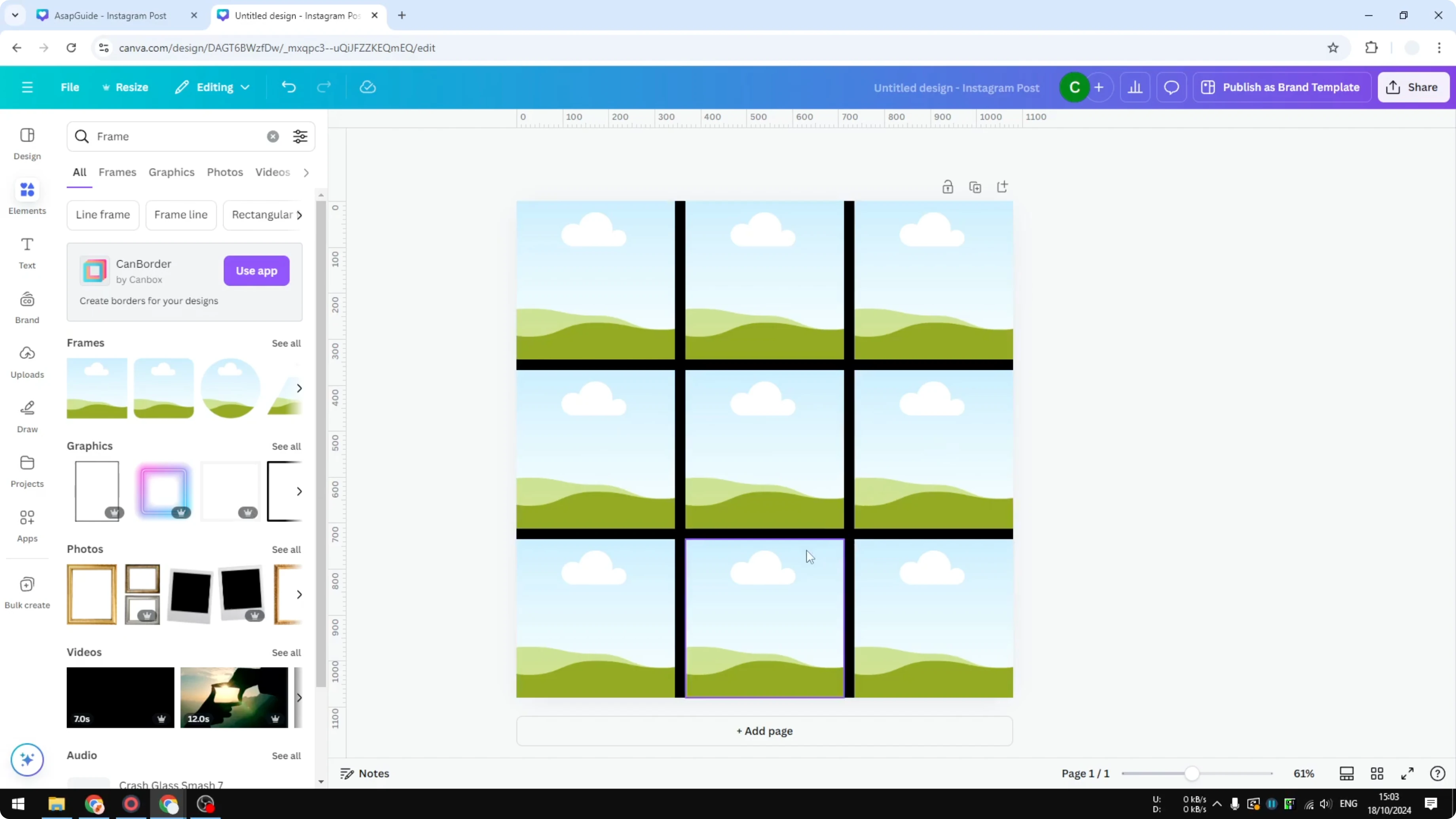The image size is (1456, 819).
Task: Duplicate the page using the copy icon
Action: [975, 186]
